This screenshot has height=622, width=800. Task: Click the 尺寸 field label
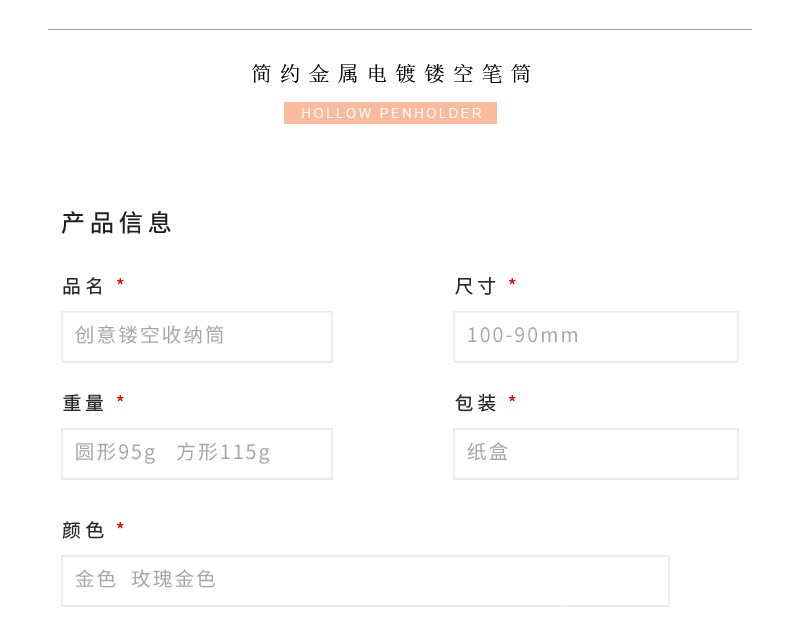click(x=476, y=286)
